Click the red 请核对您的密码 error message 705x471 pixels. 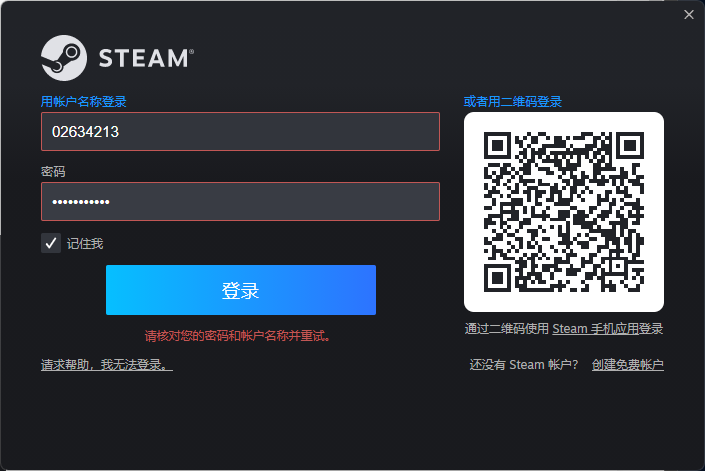pos(237,336)
